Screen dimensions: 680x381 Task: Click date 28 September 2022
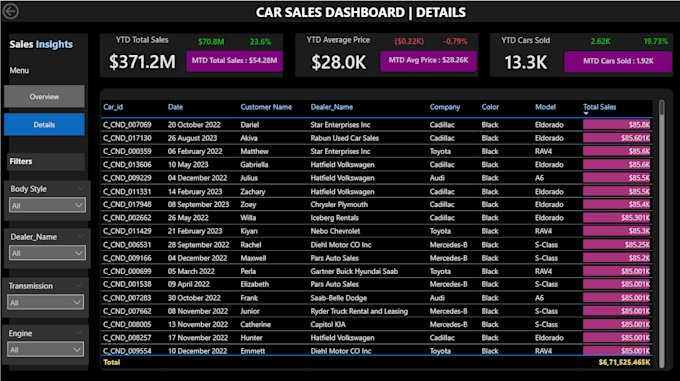pos(198,245)
